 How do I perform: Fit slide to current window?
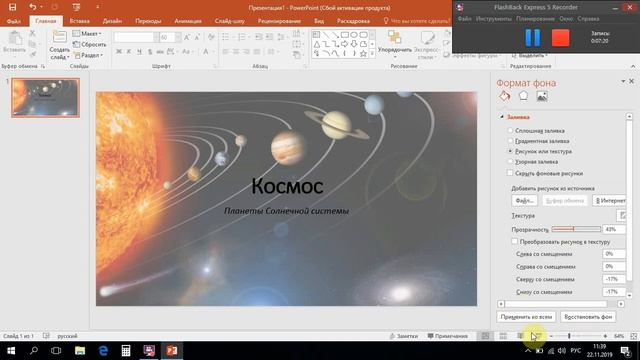coord(633,336)
